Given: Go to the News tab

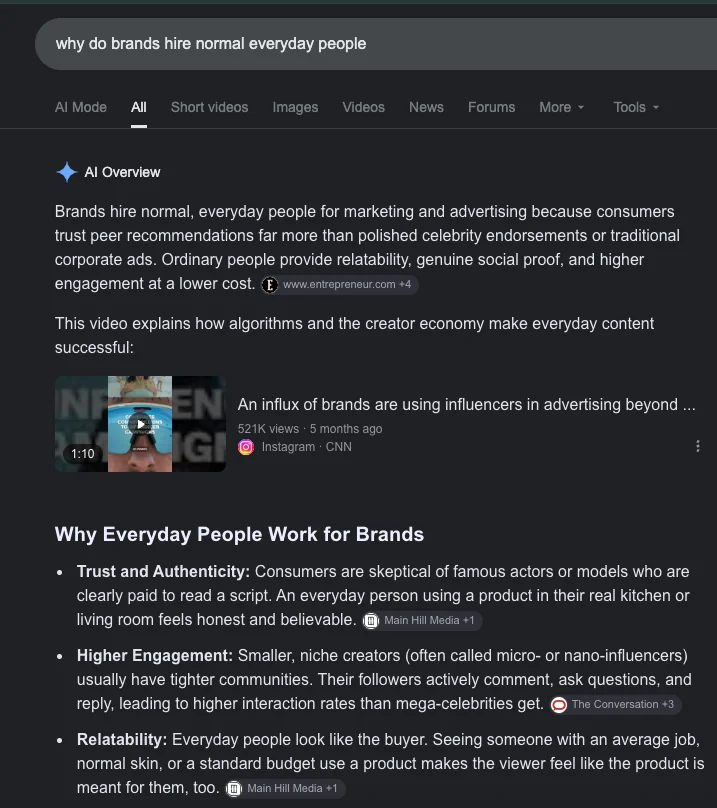Looking at the screenshot, I should pos(426,107).
